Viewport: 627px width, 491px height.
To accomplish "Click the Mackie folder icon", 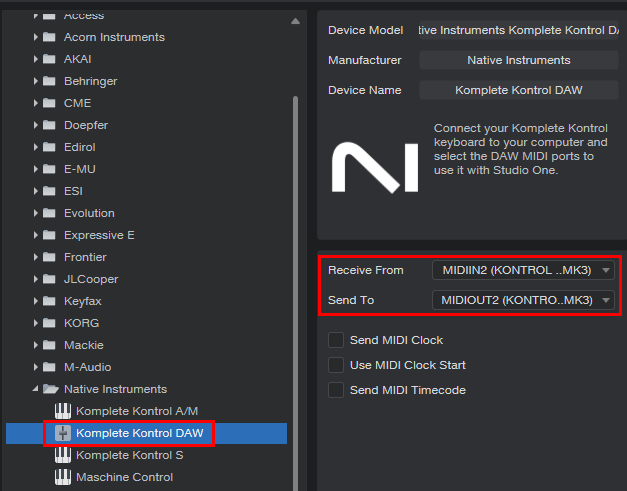I will pyautogui.click(x=49, y=345).
